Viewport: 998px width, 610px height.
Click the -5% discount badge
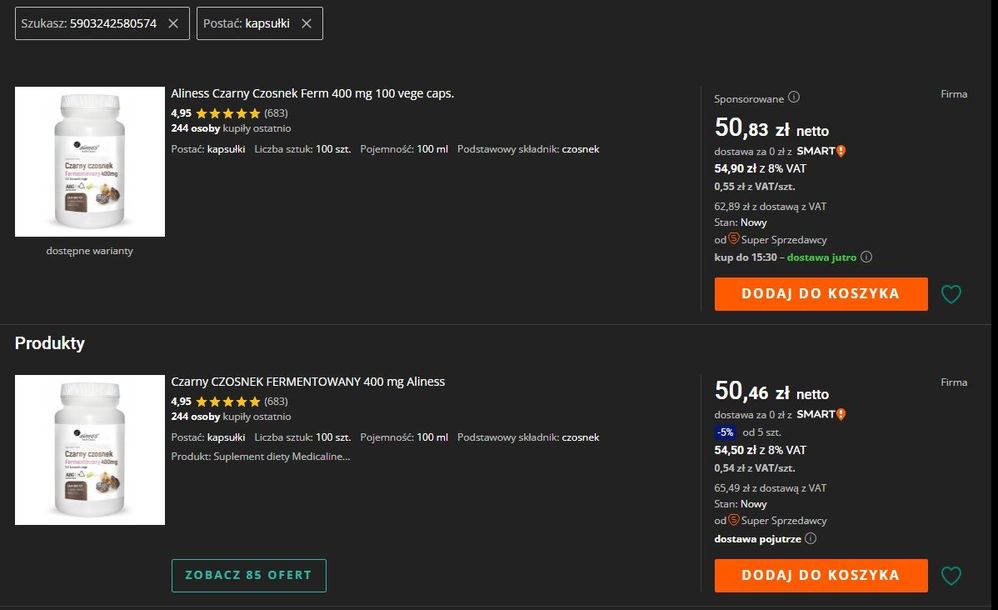725,432
